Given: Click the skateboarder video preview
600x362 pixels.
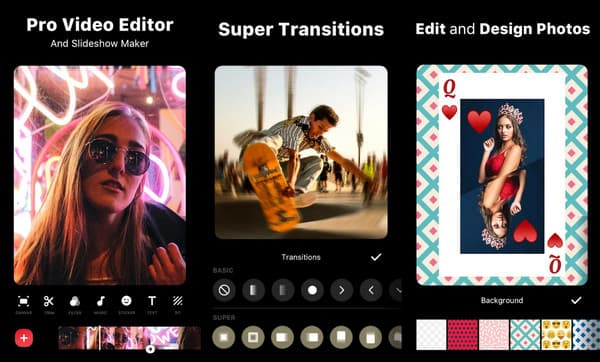Looking at the screenshot, I should pyautogui.click(x=301, y=152).
